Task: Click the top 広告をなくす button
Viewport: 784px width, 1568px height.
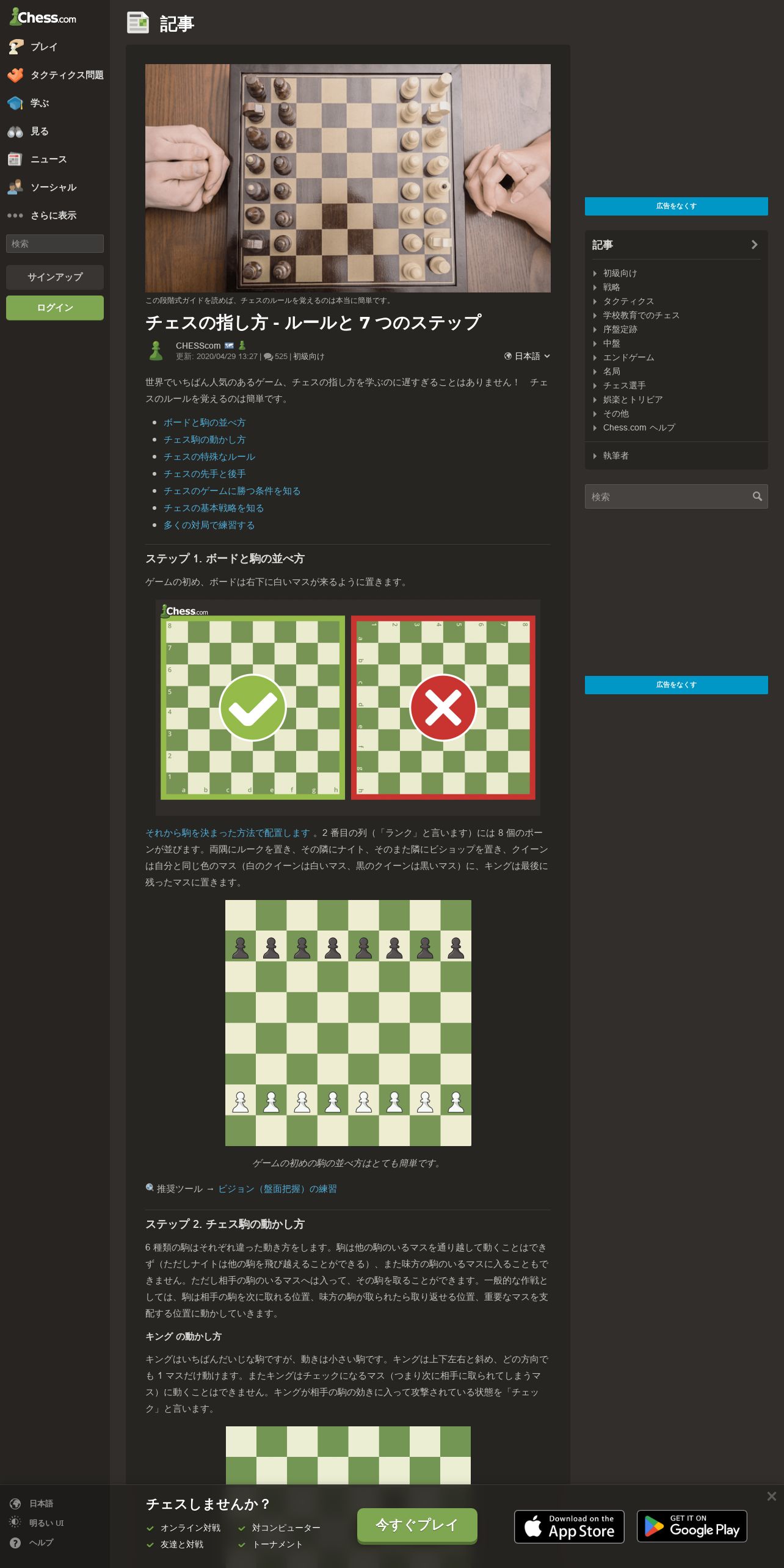Action: pos(677,206)
